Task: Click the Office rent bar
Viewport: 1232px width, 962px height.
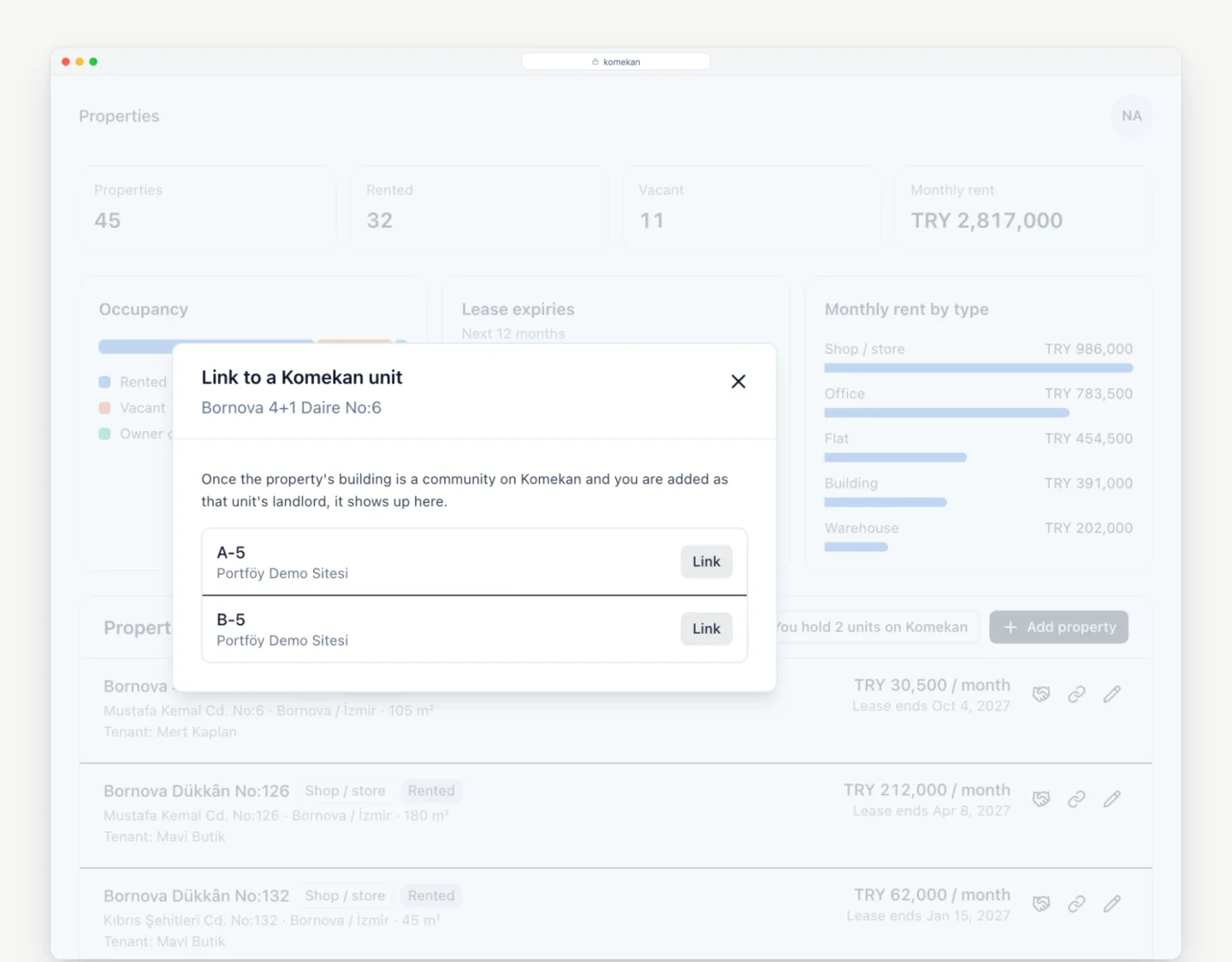Action: coord(946,413)
